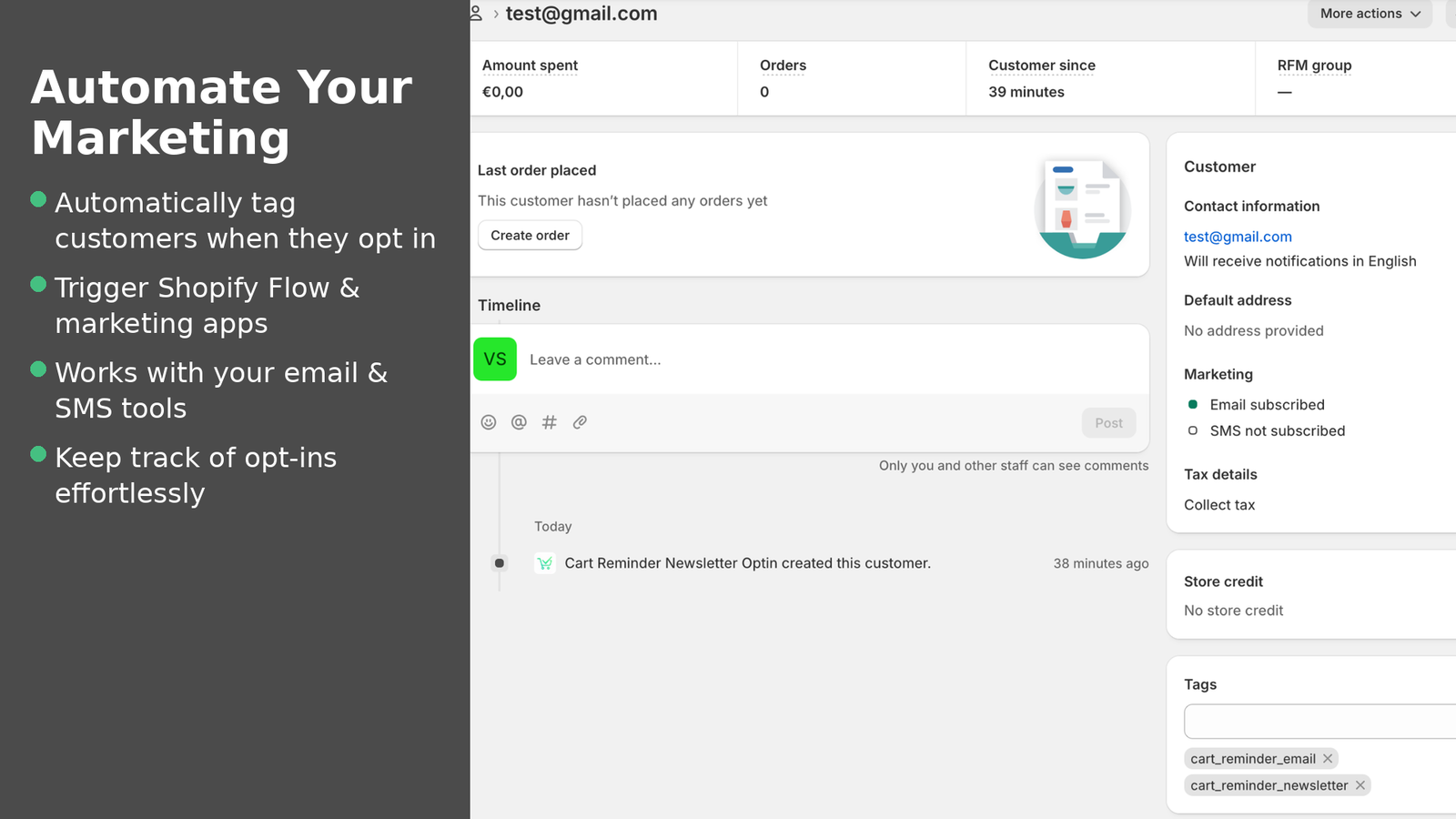Click into the Tags input field

tap(1319, 721)
